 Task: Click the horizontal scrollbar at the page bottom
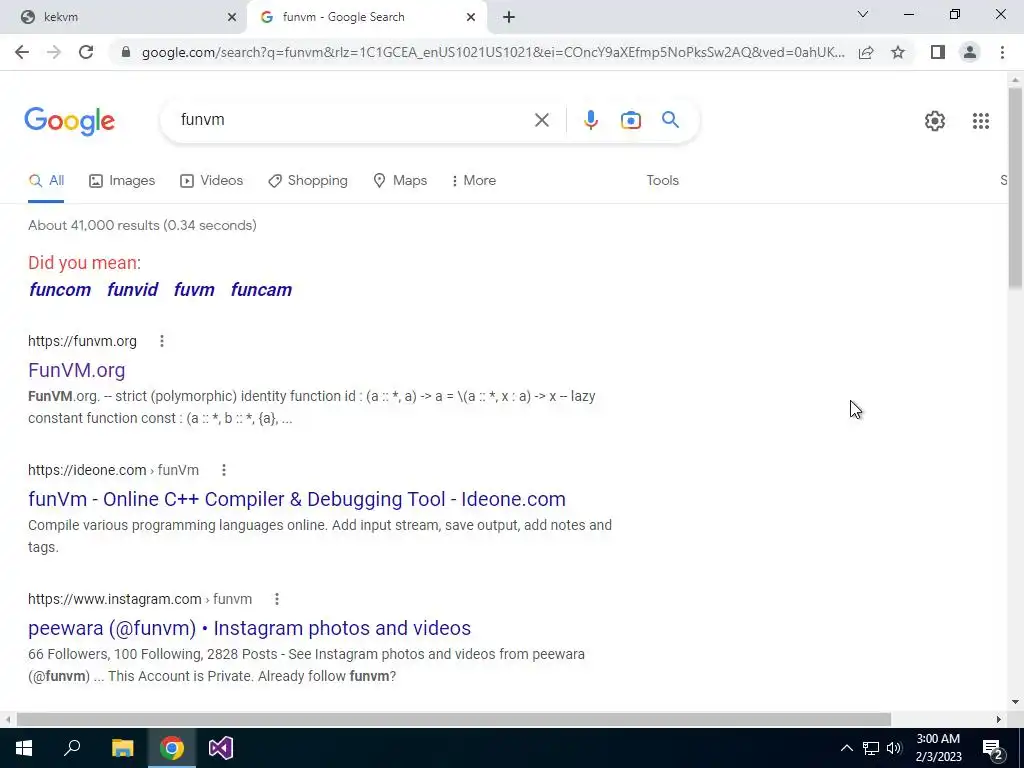click(x=453, y=719)
